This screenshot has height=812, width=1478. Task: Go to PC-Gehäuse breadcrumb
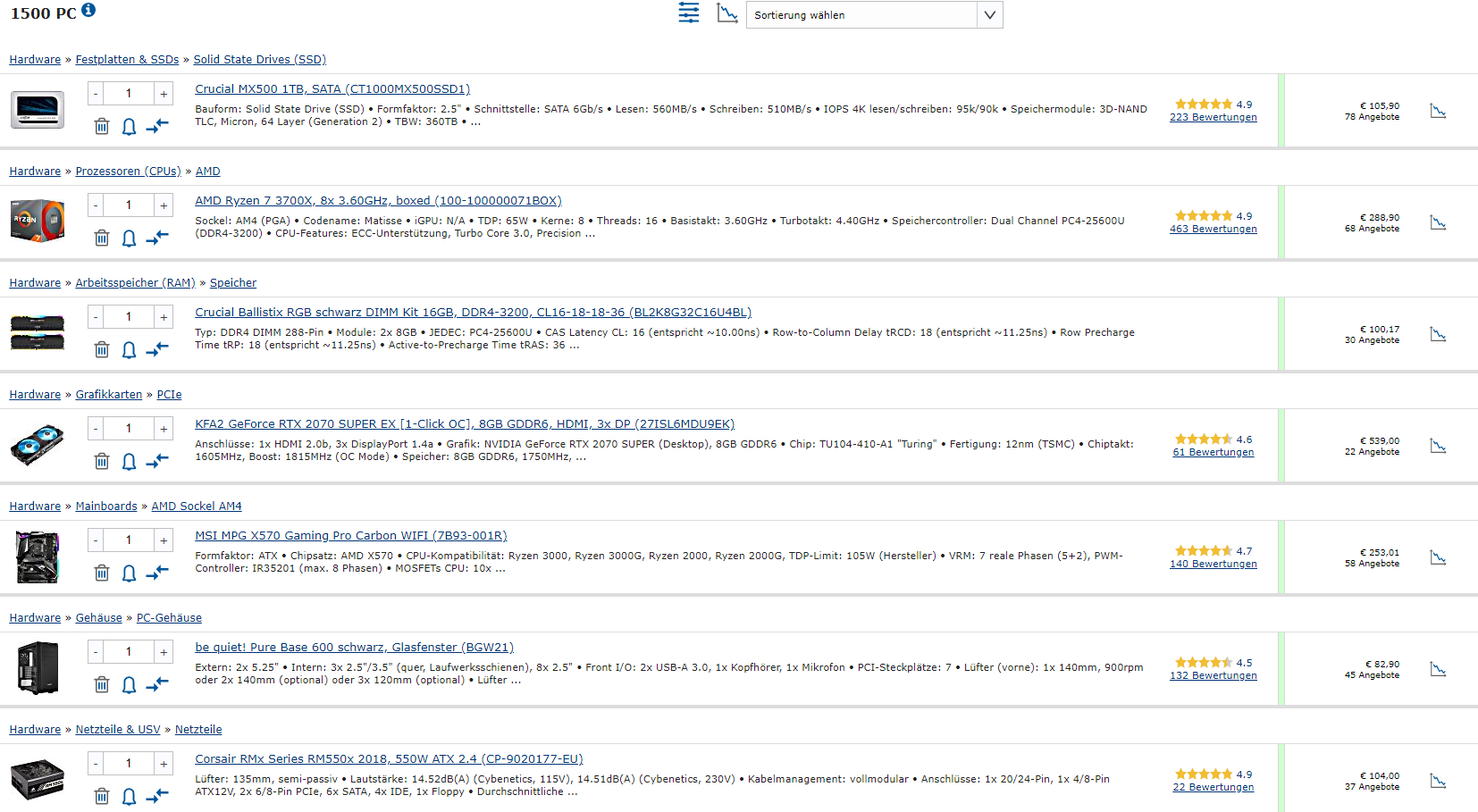[169, 617]
